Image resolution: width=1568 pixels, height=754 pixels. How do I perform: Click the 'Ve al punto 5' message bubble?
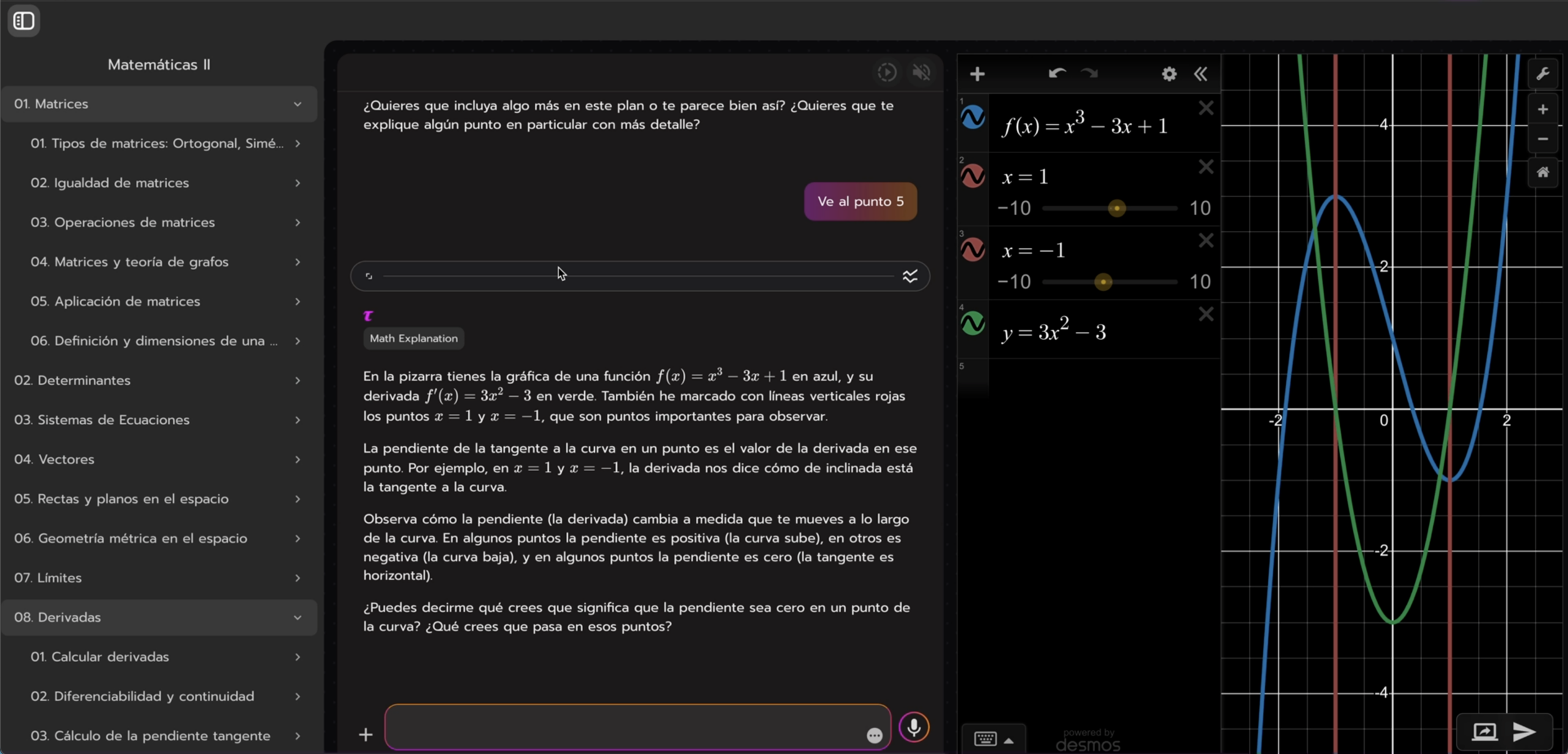pyautogui.click(x=860, y=202)
